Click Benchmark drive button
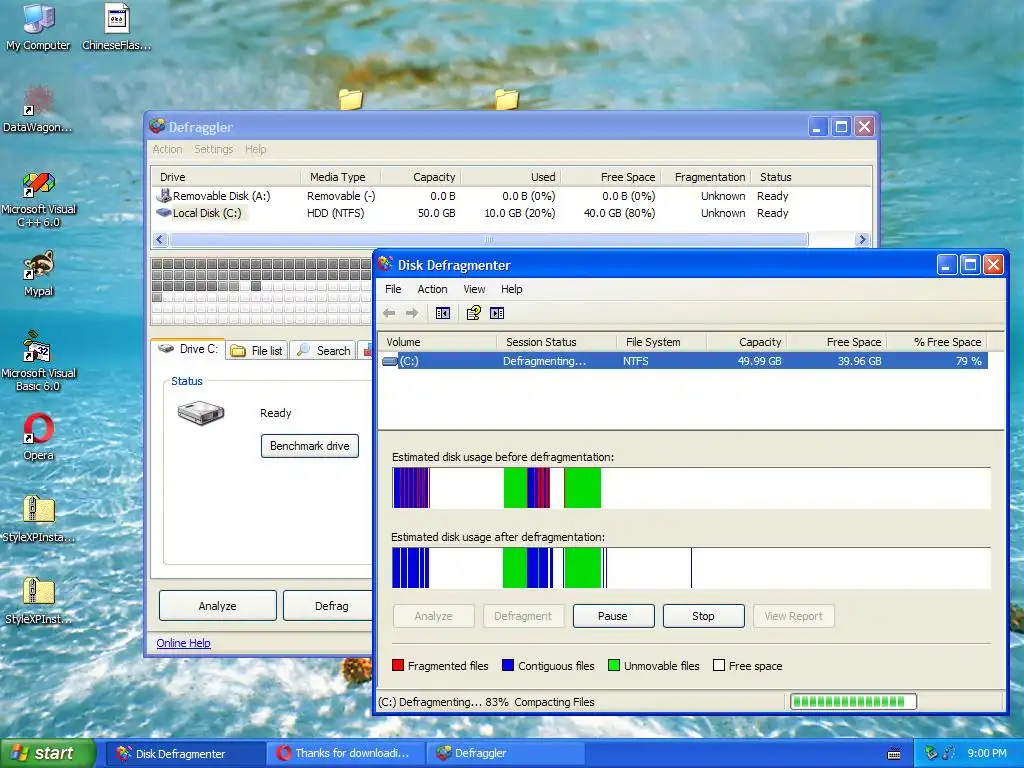The image size is (1024, 768). 310,446
